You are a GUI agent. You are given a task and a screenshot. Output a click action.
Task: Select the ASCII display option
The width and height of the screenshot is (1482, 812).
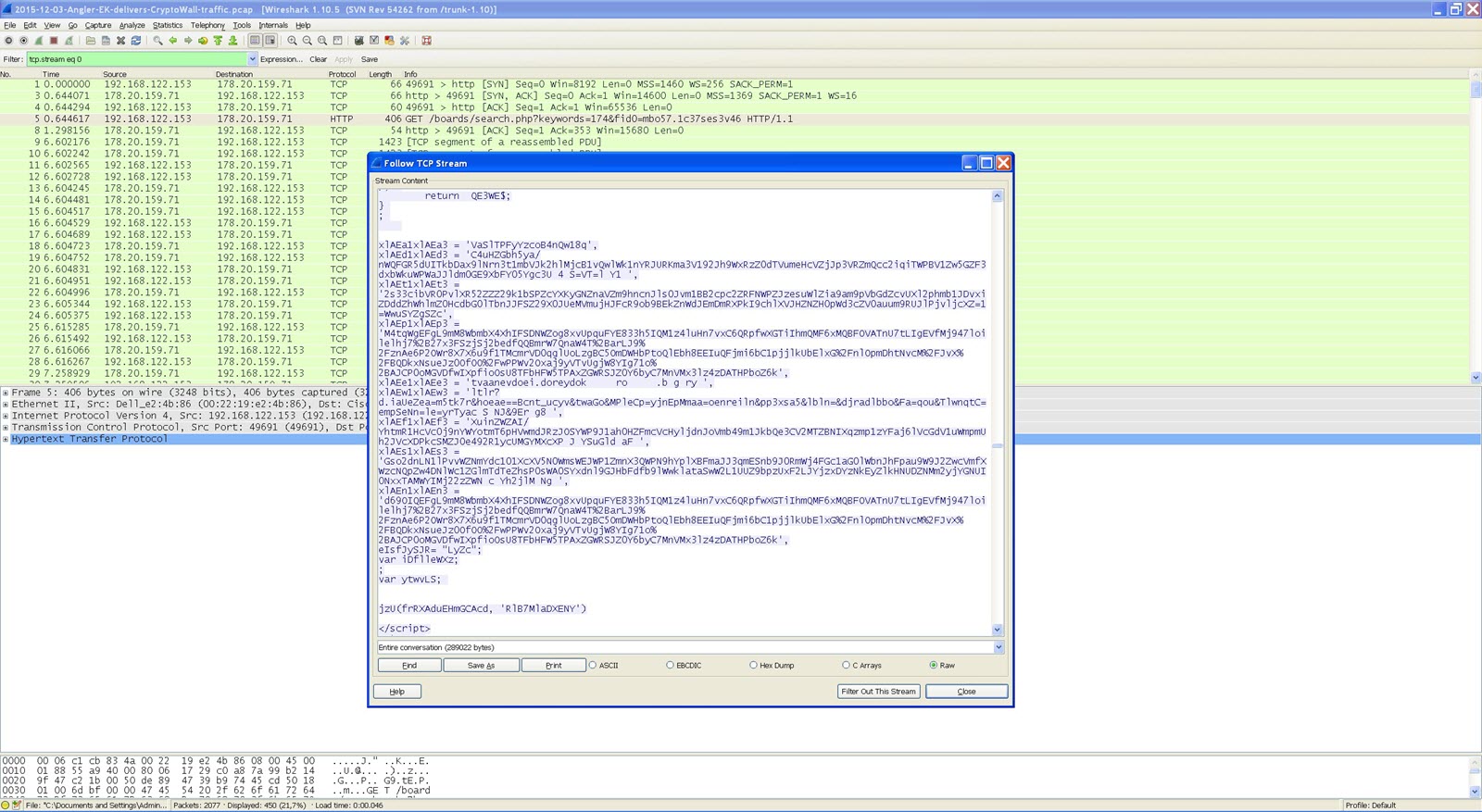pyautogui.click(x=594, y=665)
